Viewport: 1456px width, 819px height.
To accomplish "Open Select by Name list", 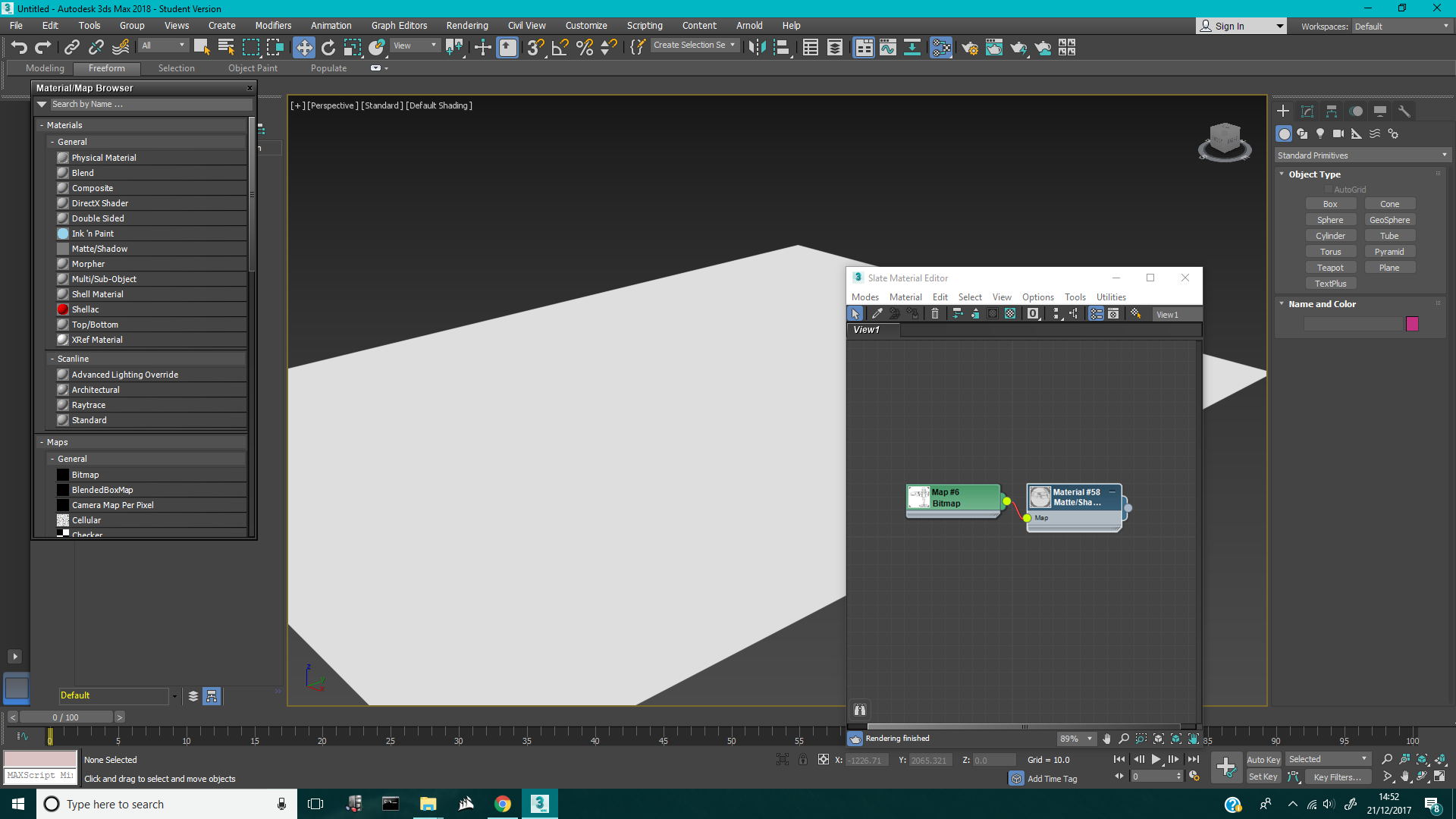I will coord(226,47).
